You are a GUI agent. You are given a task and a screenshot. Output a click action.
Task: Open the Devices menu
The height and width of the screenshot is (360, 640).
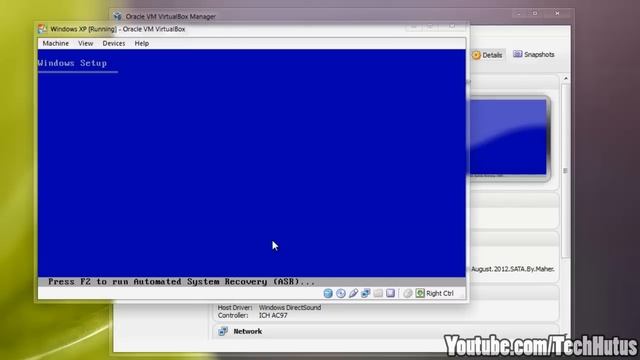(x=114, y=43)
